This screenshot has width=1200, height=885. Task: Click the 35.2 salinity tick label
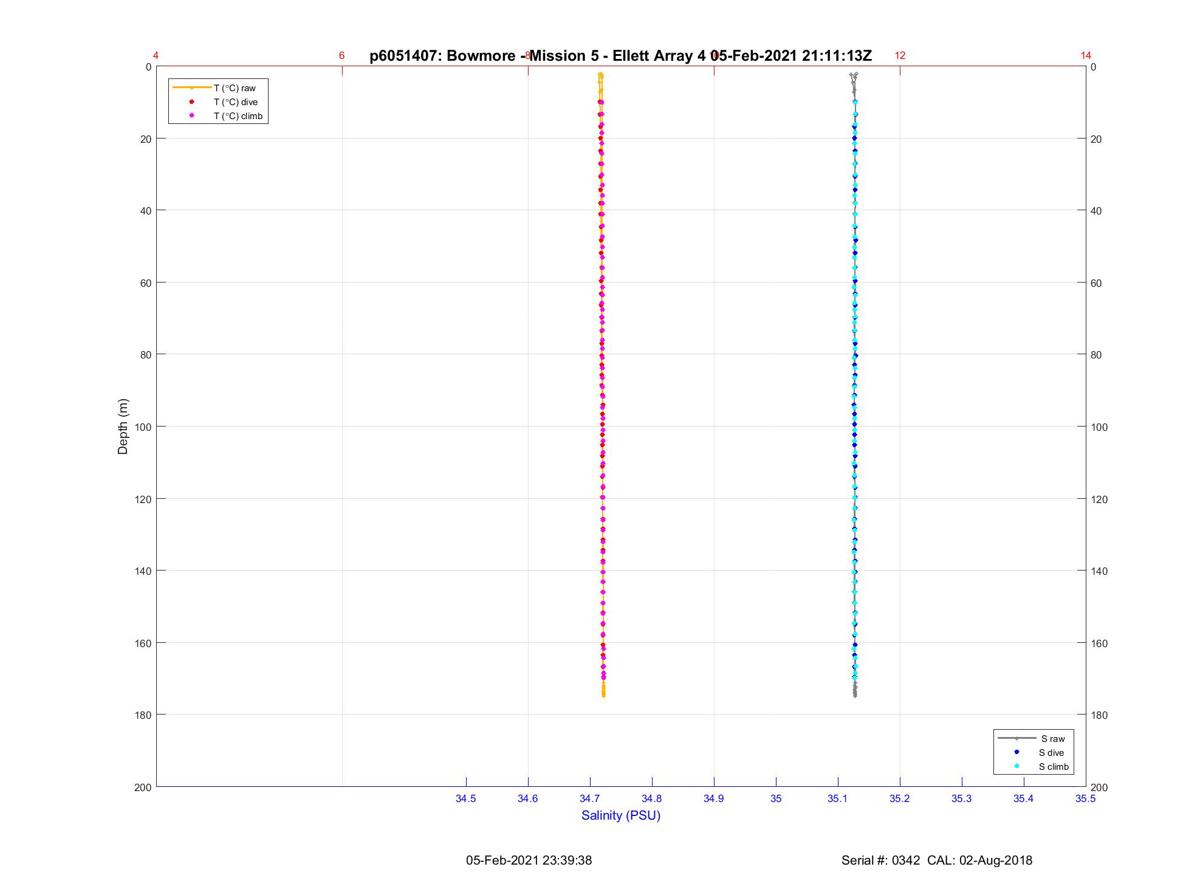click(900, 798)
